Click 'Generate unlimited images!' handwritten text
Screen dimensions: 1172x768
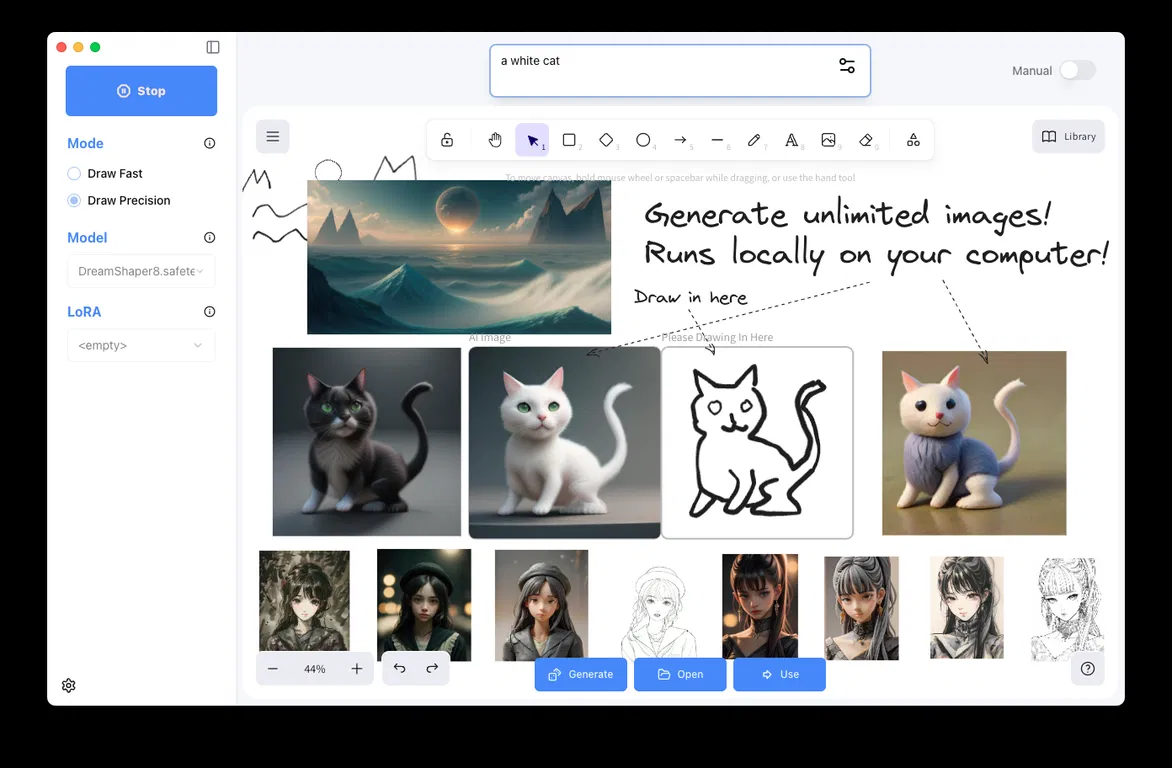pyautogui.click(x=848, y=215)
